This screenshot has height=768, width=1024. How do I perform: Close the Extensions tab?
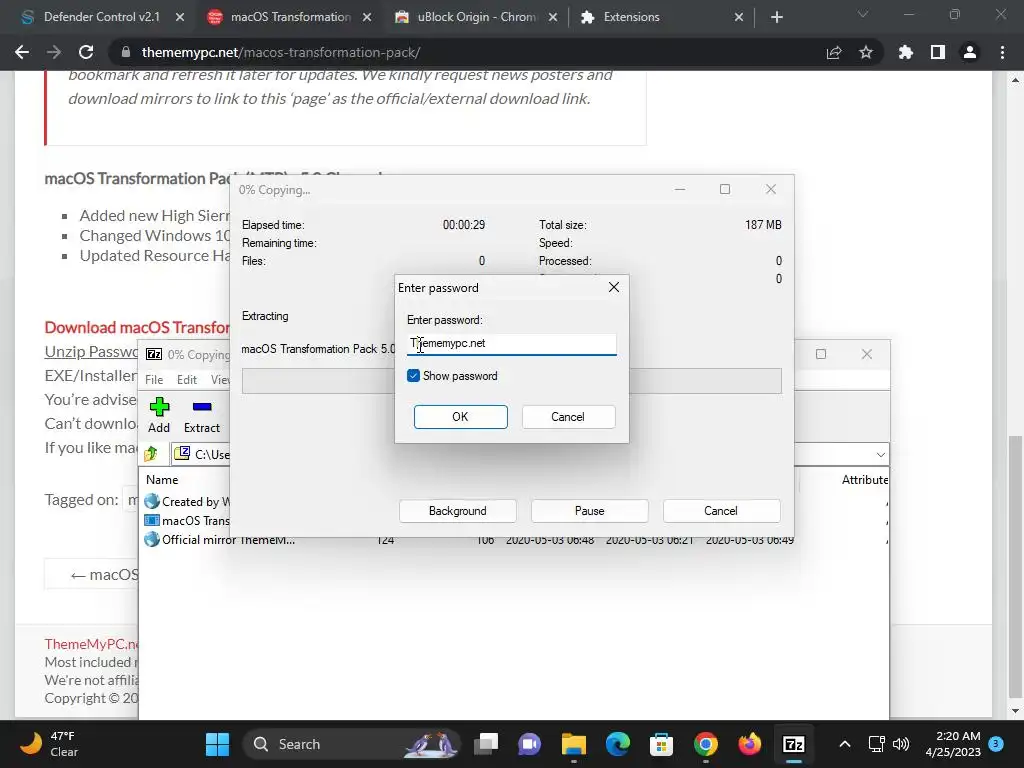pos(739,17)
